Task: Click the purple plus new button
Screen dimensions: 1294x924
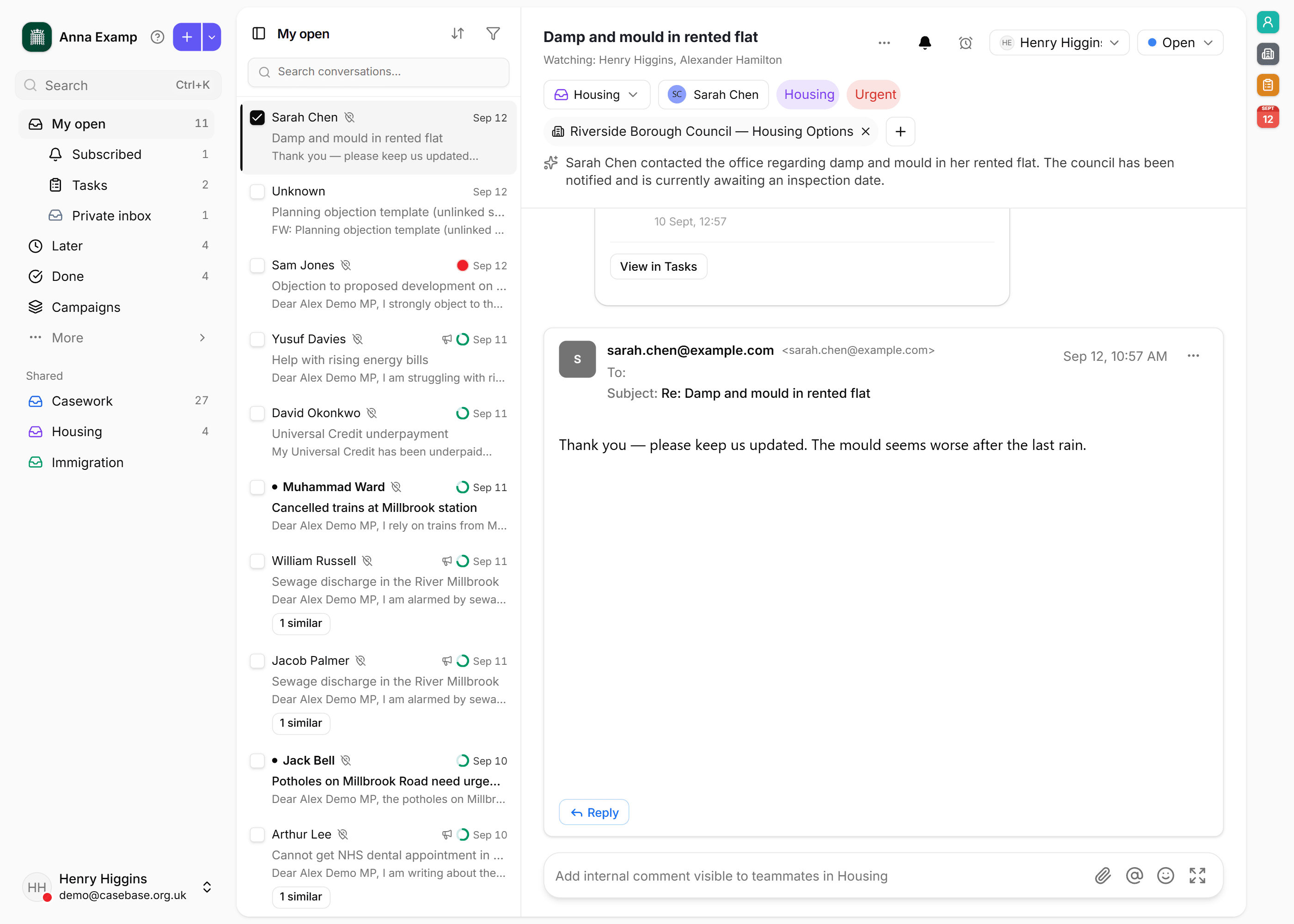Action: [187, 37]
